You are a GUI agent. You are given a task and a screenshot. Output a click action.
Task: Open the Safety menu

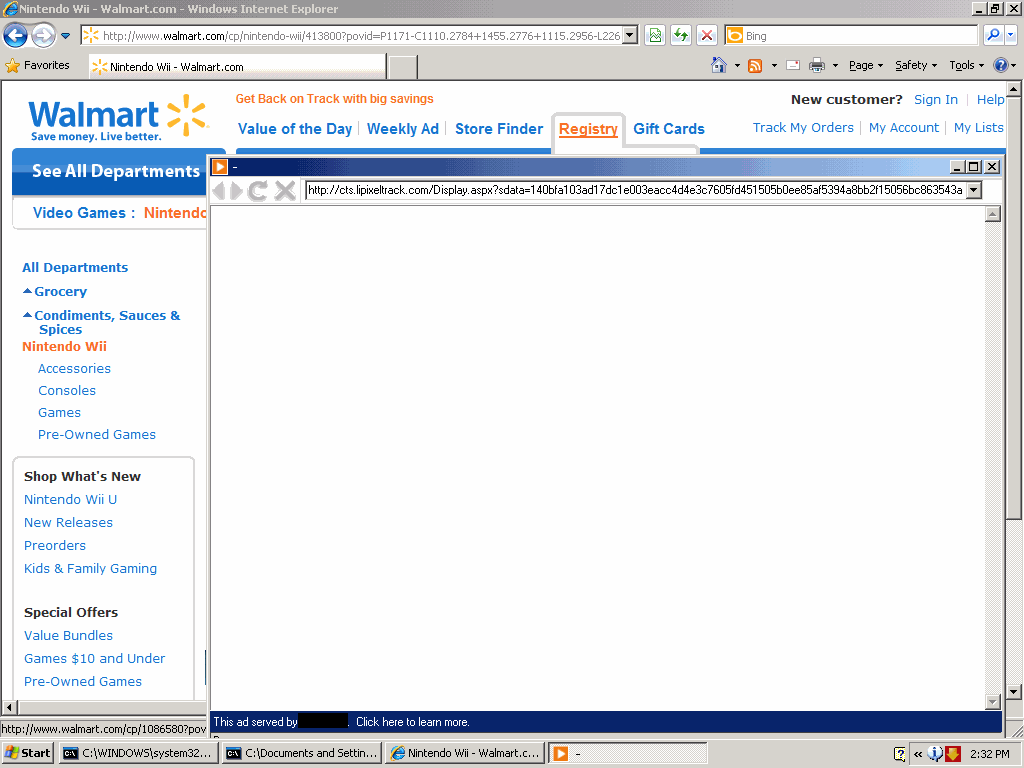pyautogui.click(x=916, y=65)
